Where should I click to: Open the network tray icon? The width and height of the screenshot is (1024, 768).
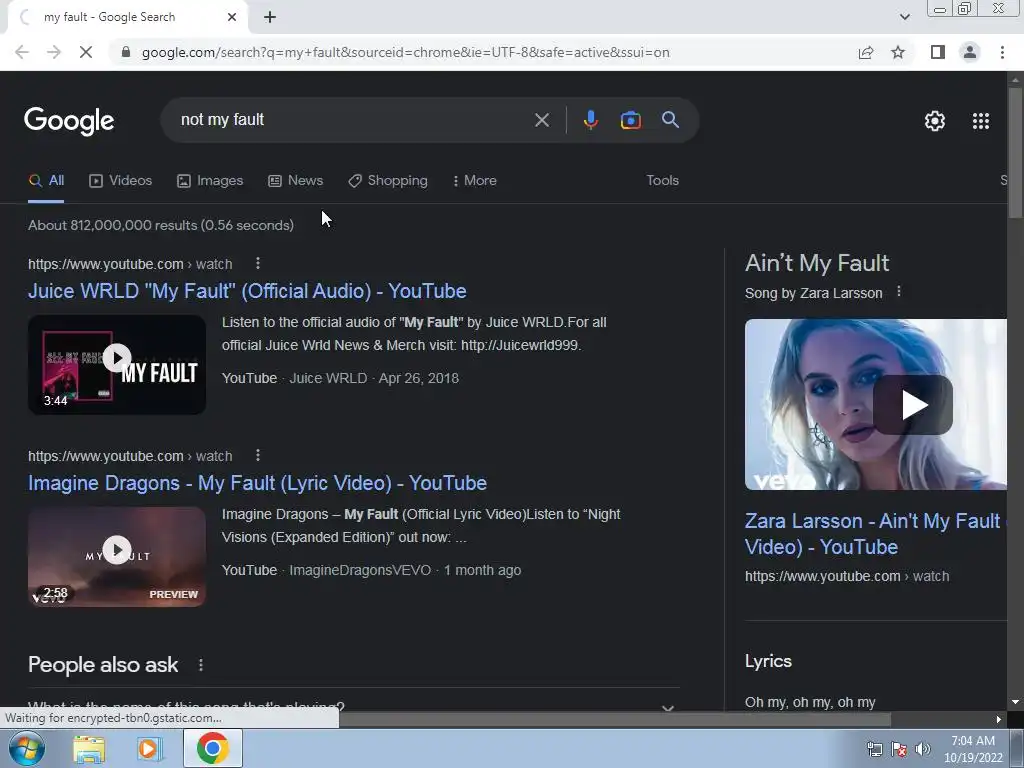(874, 749)
